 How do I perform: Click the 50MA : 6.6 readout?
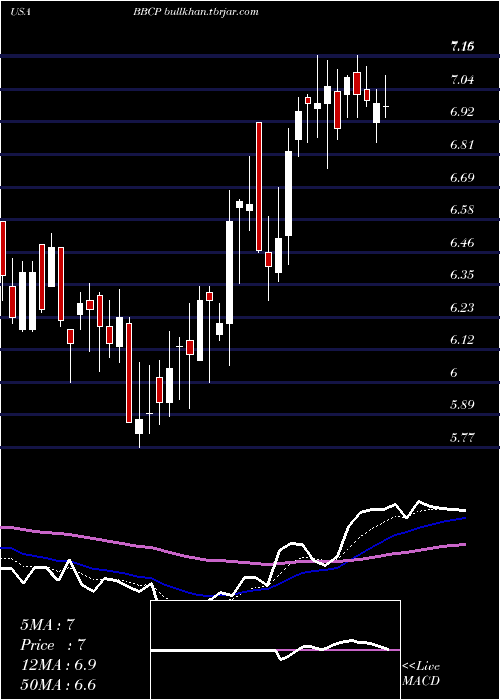58,685
